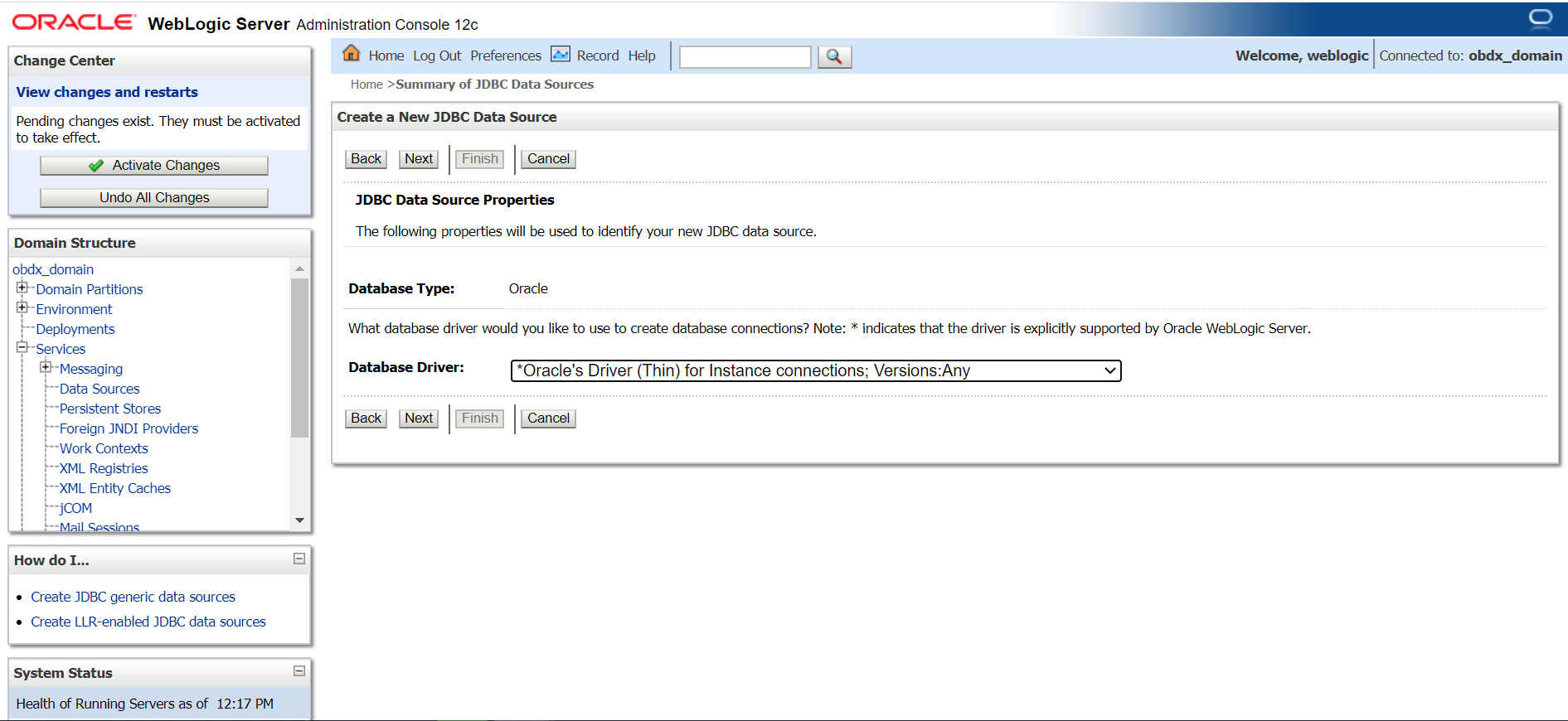Open Preferences from the toolbar

pos(506,56)
